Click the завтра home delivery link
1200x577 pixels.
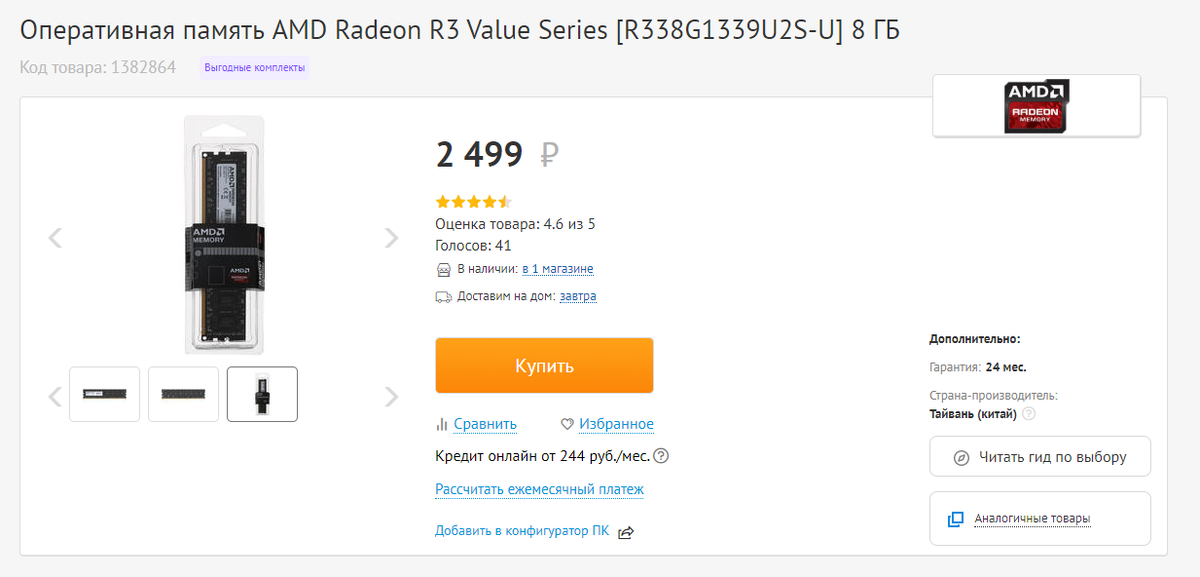579,296
